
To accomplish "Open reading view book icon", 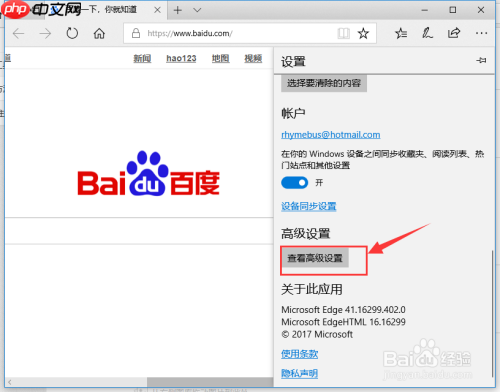I will point(343,33).
